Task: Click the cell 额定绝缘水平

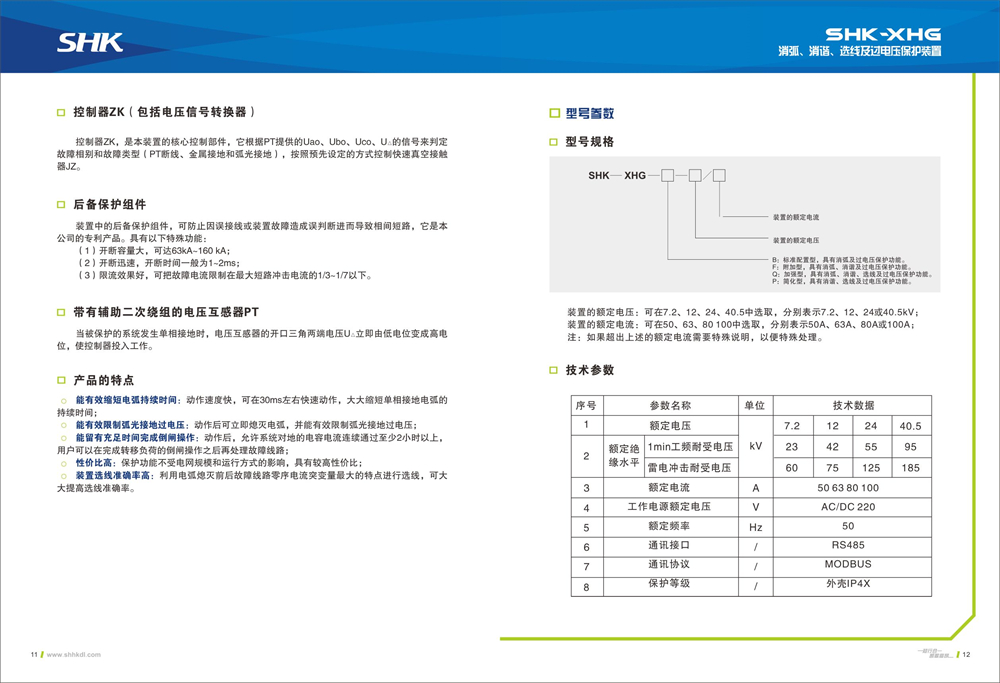Action: pyautogui.click(x=624, y=456)
